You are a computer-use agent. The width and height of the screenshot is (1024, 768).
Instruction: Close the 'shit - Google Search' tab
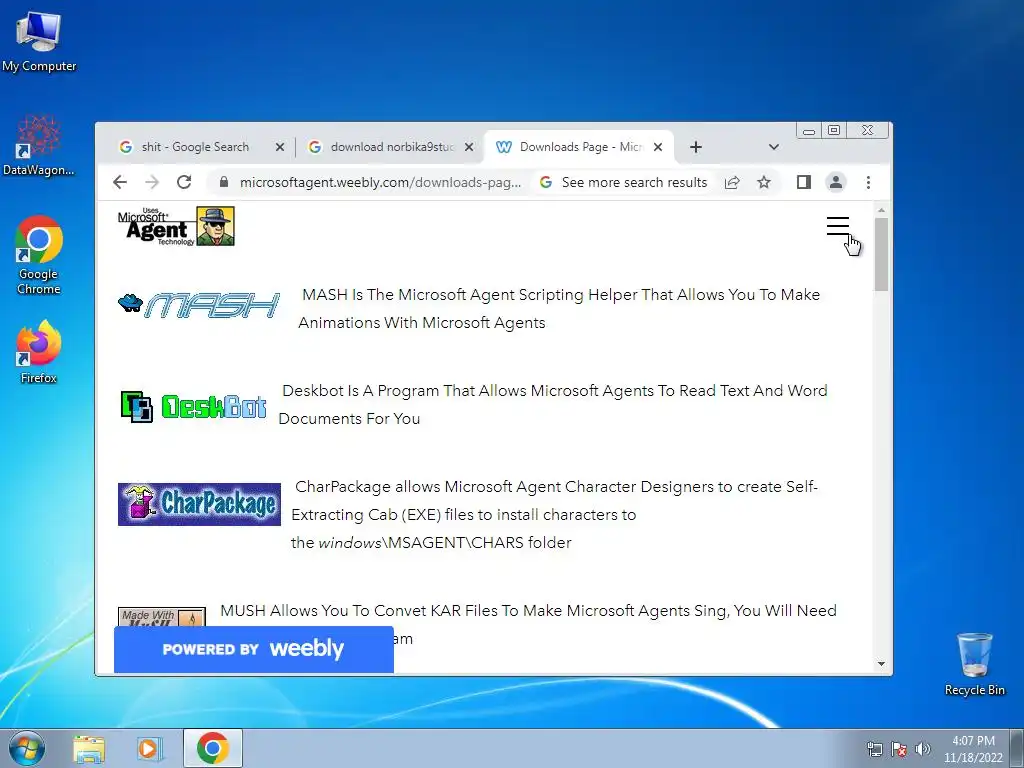[x=280, y=147]
